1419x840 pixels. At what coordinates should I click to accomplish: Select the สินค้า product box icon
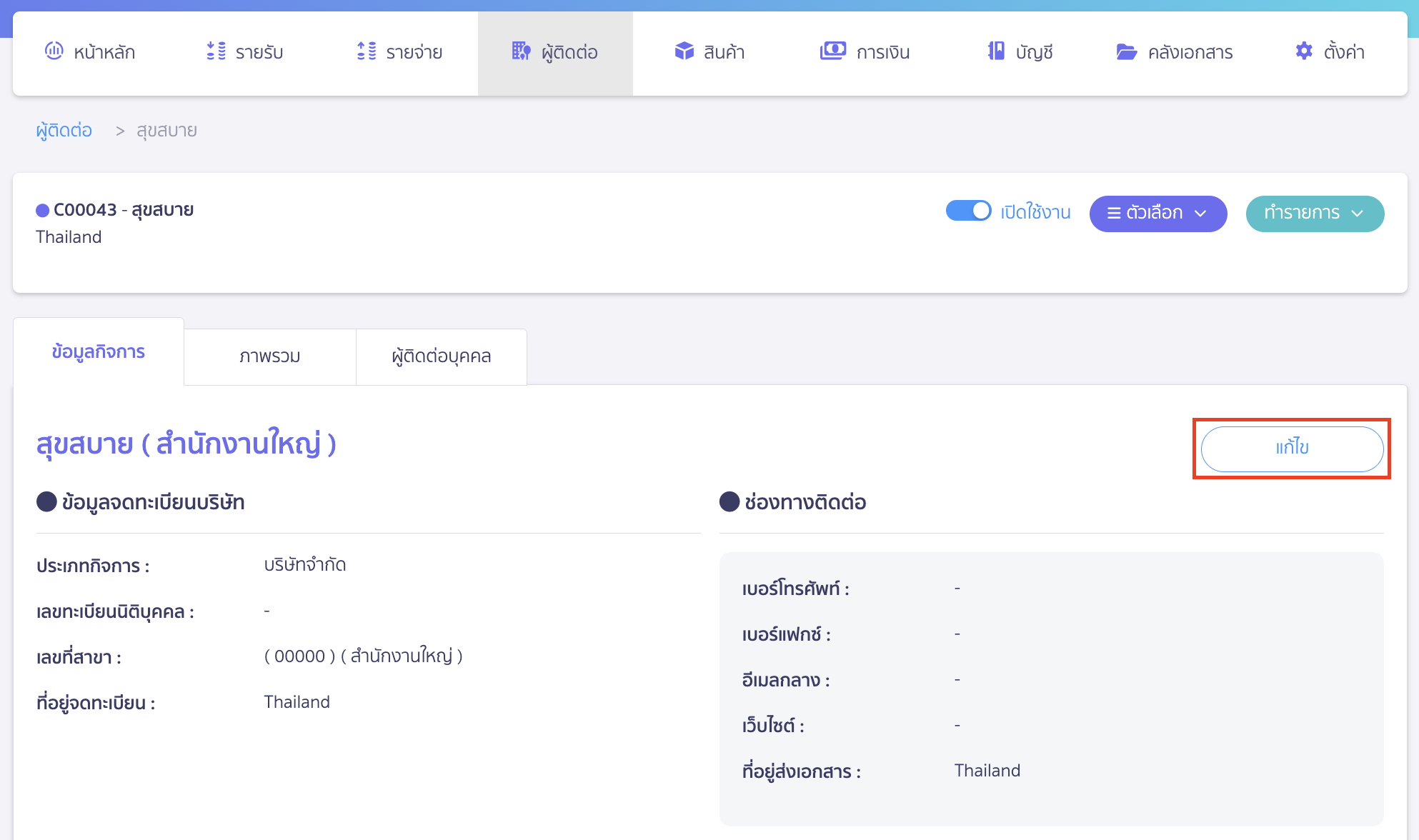point(684,51)
